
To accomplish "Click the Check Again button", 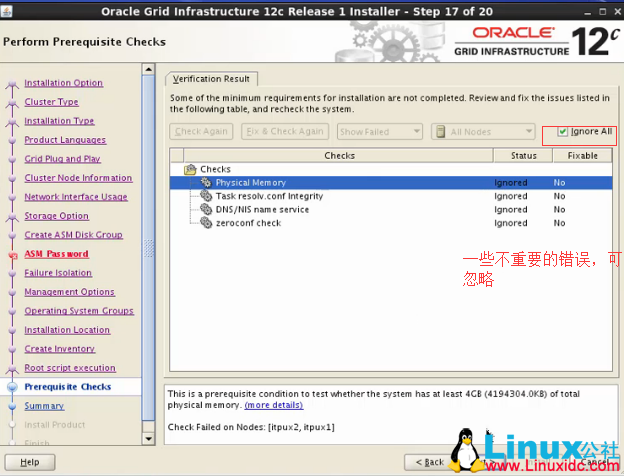I will 201,131.
